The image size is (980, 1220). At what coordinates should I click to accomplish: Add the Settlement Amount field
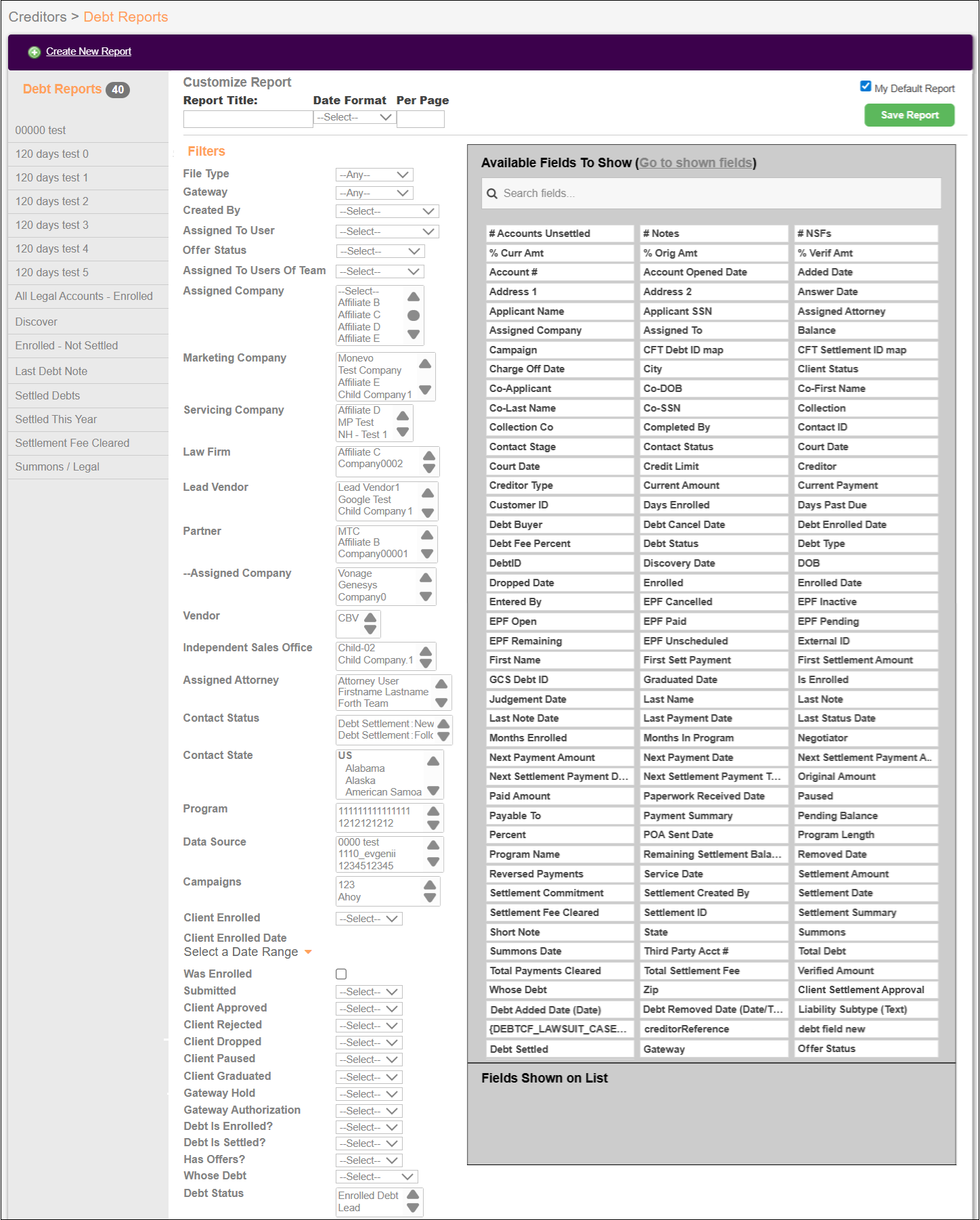pos(866,874)
